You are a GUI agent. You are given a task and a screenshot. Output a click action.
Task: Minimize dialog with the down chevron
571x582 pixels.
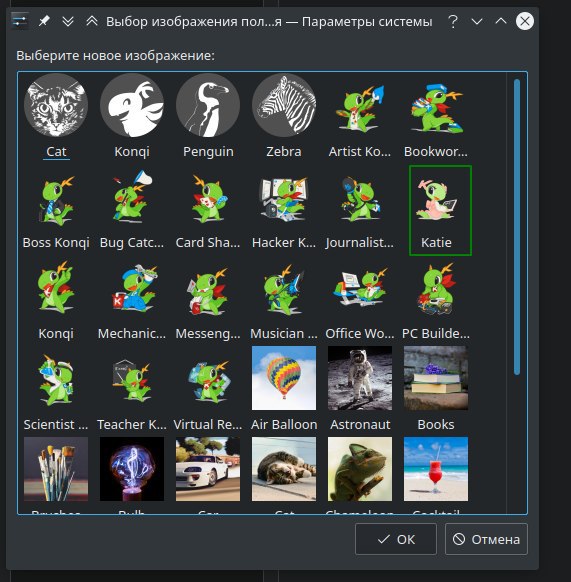(x=477, y=22)
